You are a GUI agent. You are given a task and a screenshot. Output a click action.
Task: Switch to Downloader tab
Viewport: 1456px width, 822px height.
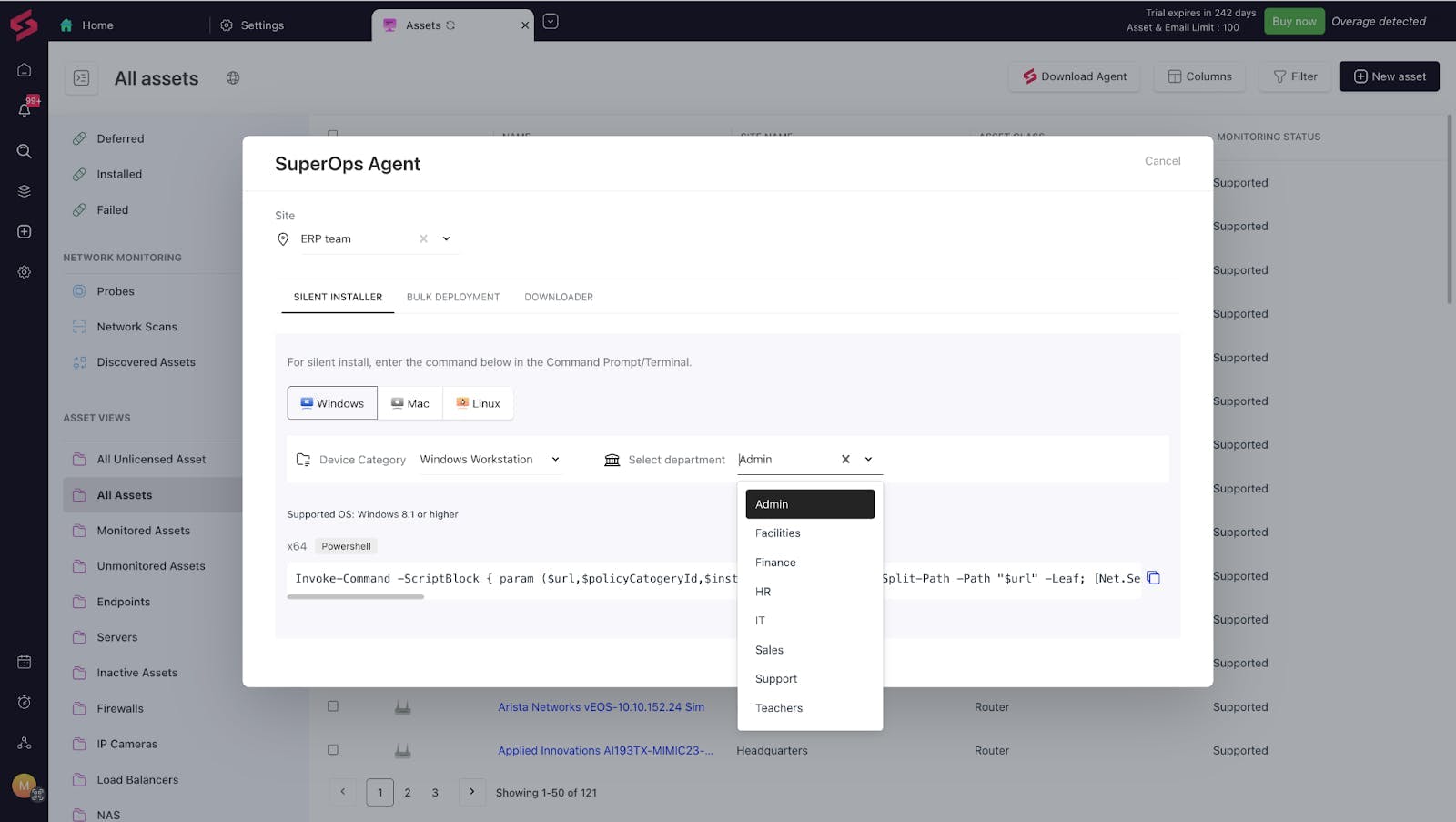tap(559, 297)
